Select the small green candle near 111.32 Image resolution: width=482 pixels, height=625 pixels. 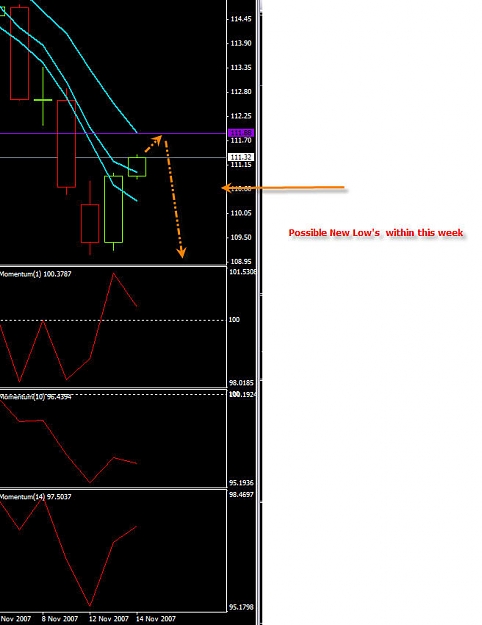coord(137,167)
